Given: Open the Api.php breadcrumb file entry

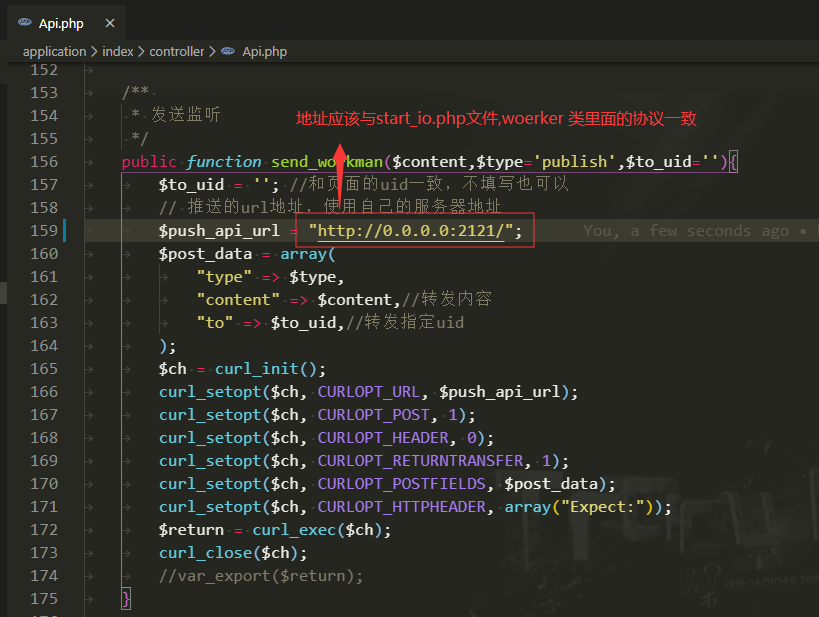Looking at the screenshot, I should click(264, 52).
